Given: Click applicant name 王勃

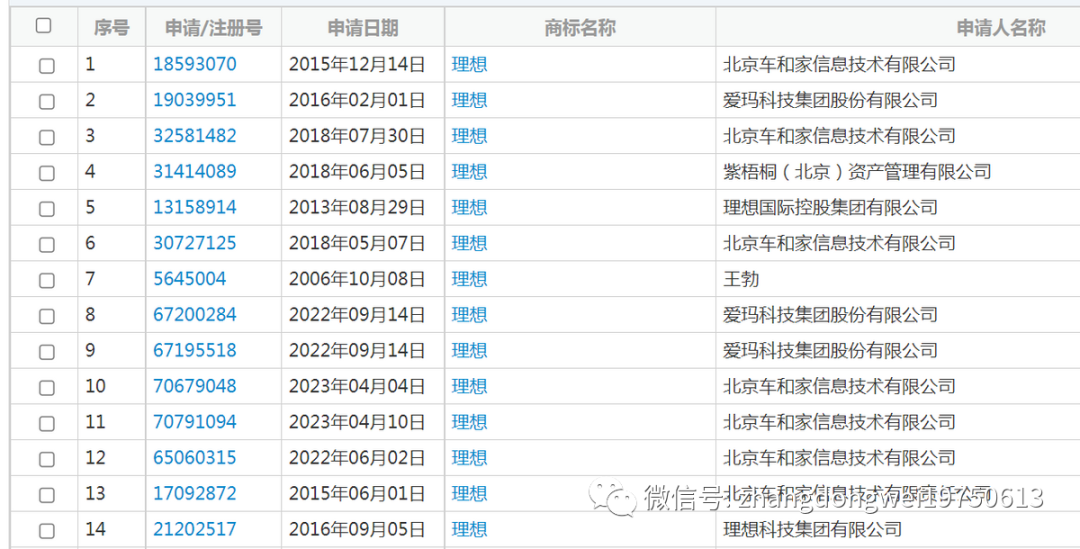Looking at the screenshot, I should (740, 279).
